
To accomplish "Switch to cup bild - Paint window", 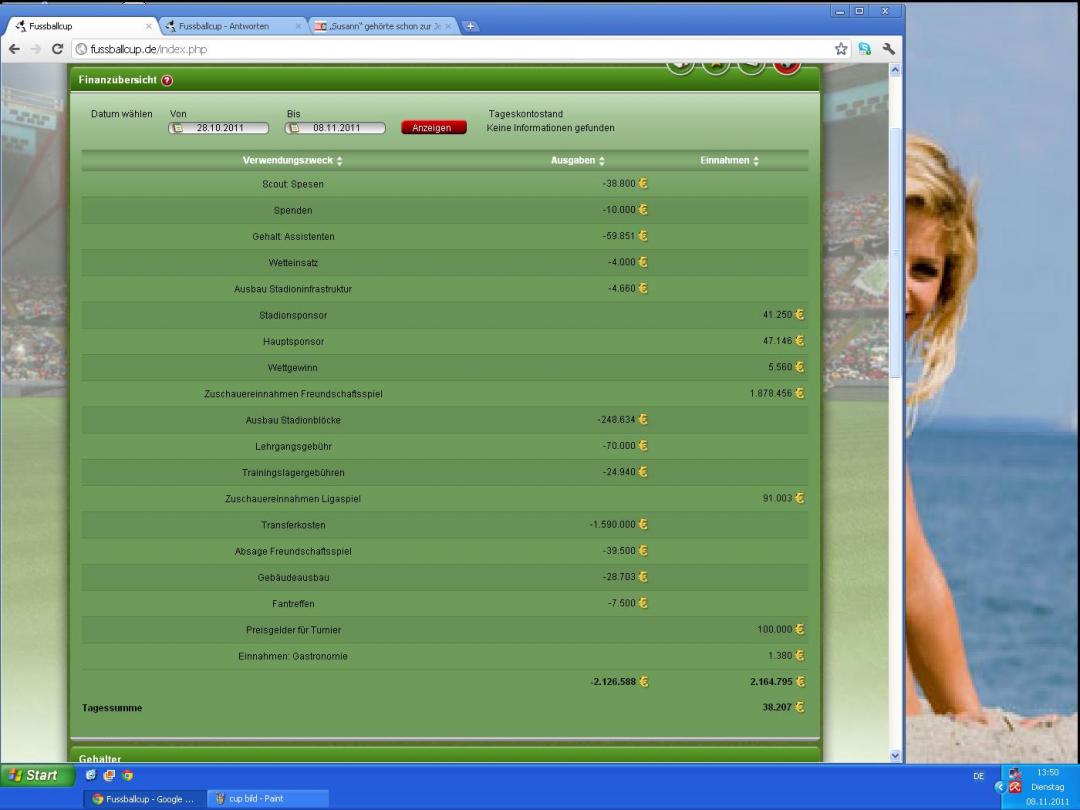I will coord(266,798).
